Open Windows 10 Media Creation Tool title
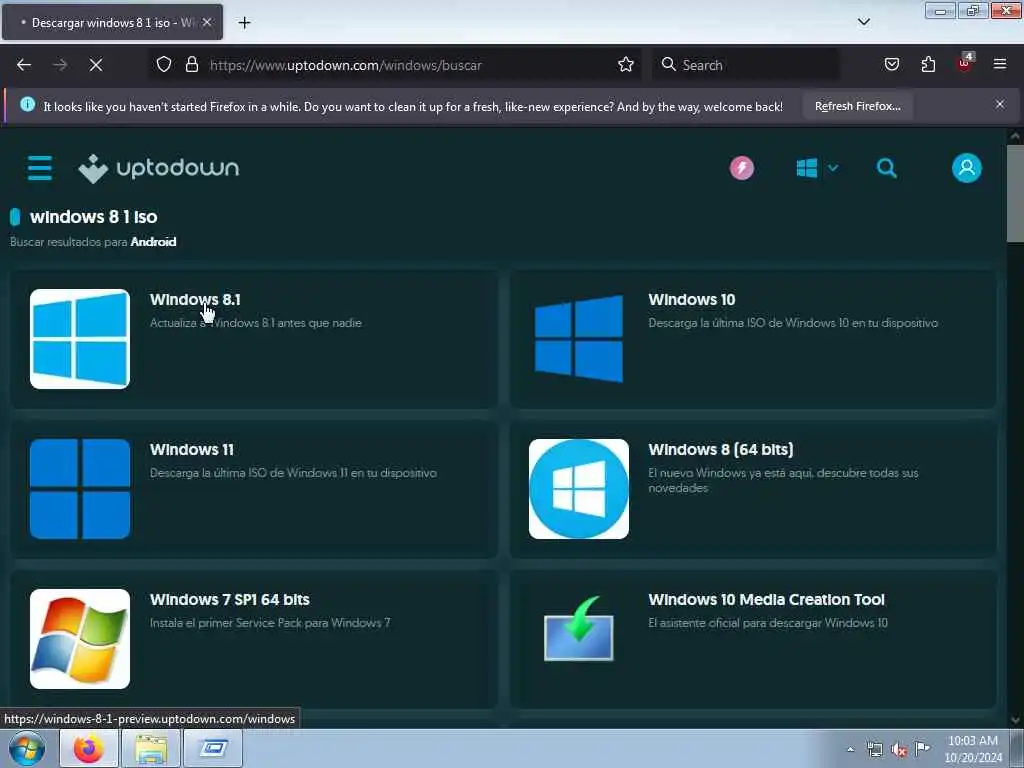The width and height of the screenshot is (1024, 768). click(766, 600)
